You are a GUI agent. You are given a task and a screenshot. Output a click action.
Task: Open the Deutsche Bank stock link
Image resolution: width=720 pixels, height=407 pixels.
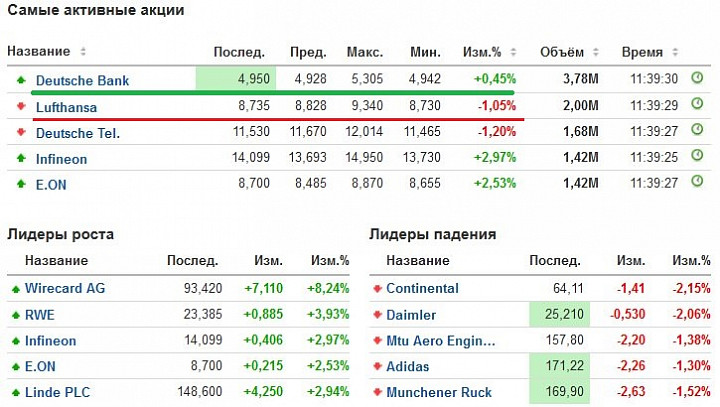click(x=82, y=80)
